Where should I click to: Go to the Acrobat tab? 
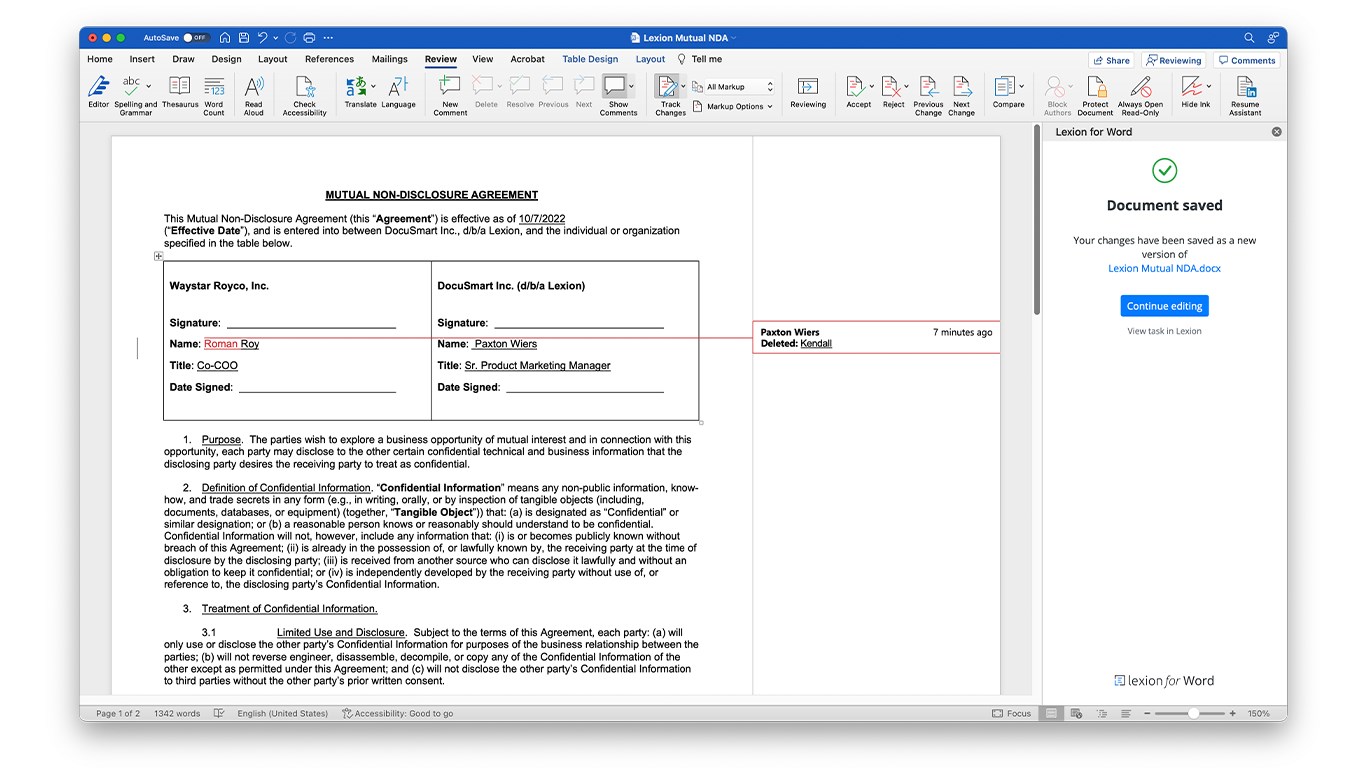[x=528, y=59]
